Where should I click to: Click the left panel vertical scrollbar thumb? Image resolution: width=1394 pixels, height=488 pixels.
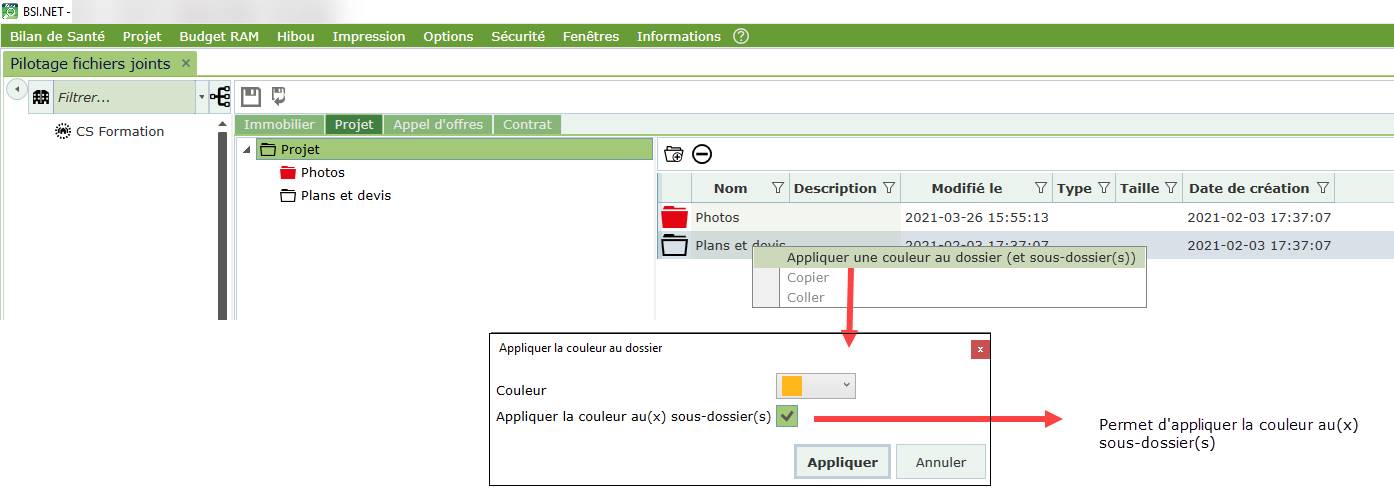(x=223, y=225)
